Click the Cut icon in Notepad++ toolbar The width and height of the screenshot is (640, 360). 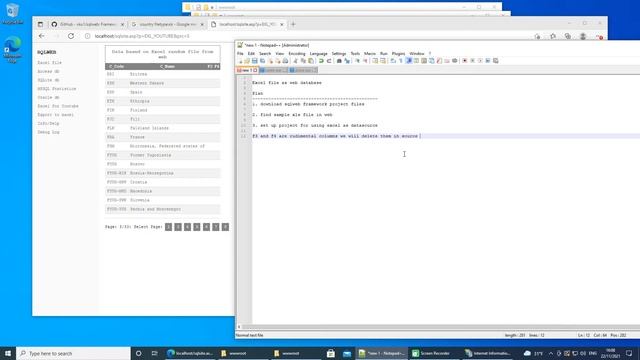click(x=296, y=61)
